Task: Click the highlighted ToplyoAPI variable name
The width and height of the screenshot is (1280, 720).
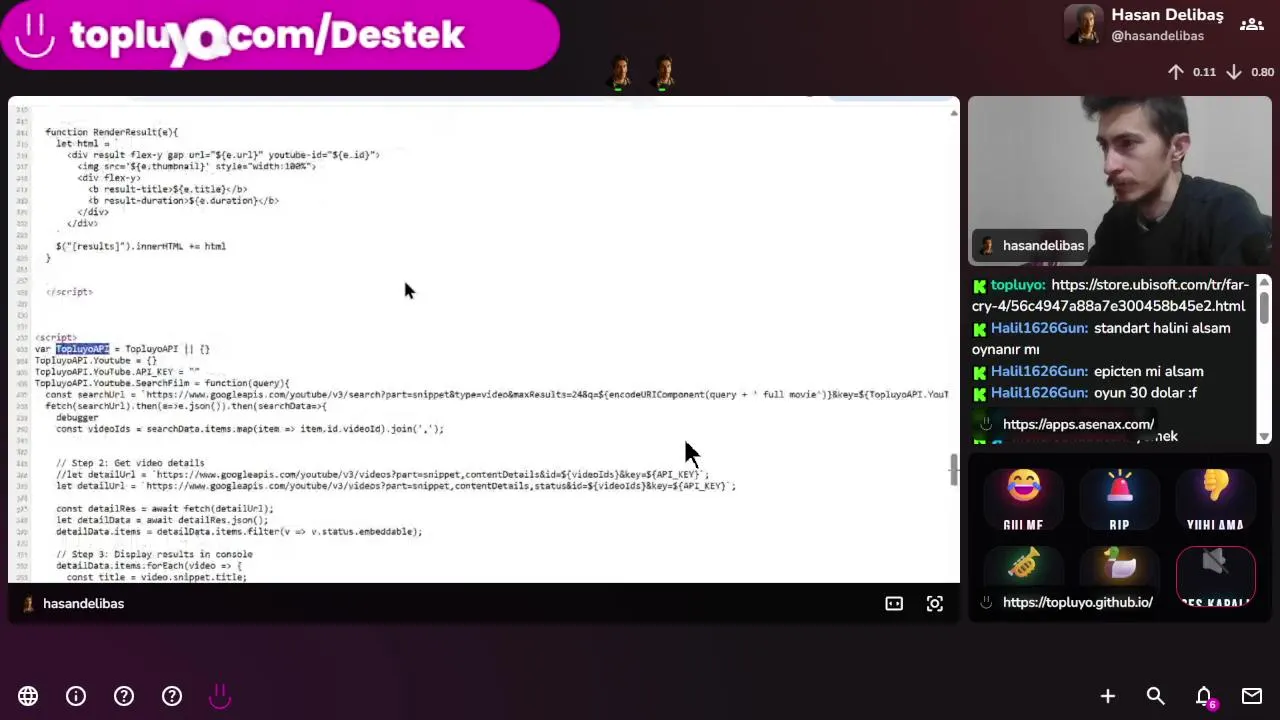Action: click(x=82, y=349)
